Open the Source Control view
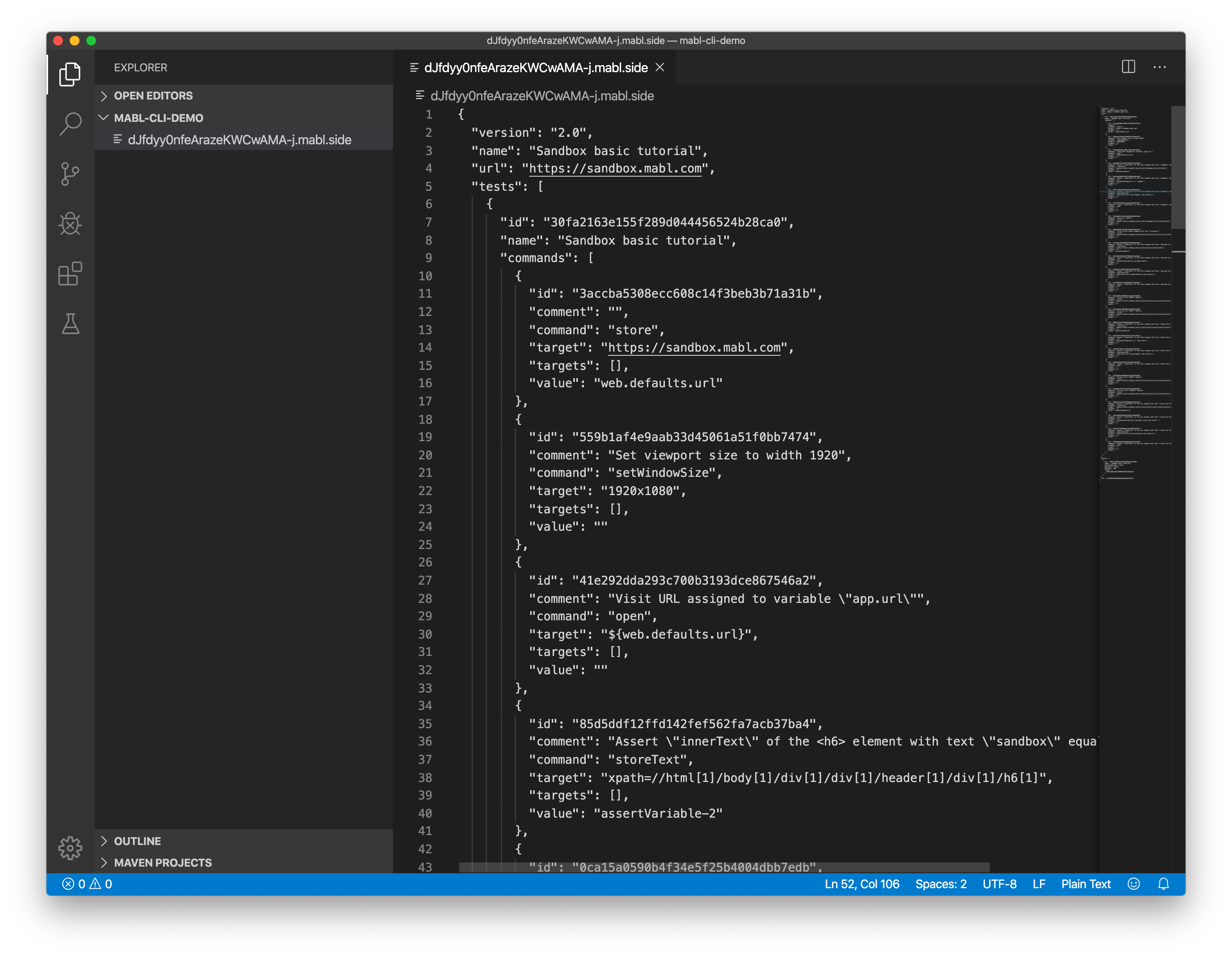 [70, 174]
